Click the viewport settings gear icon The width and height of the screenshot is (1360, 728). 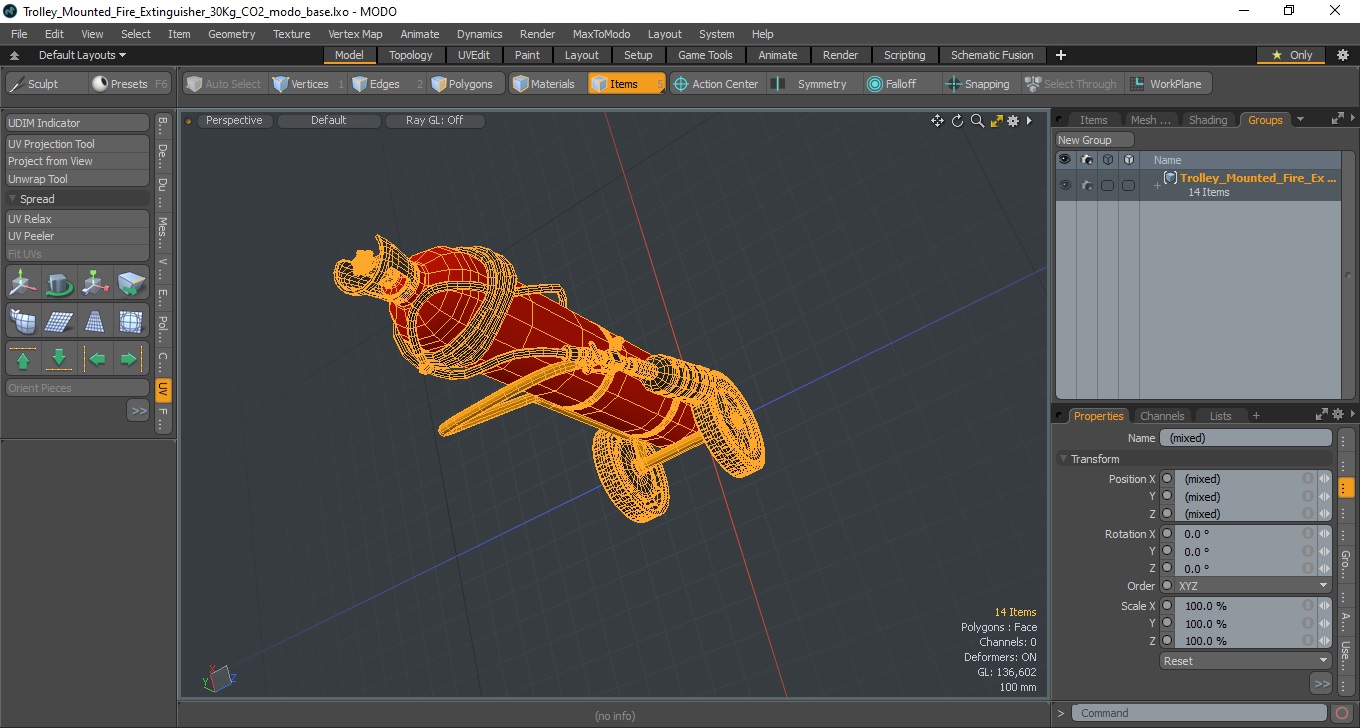[x=1013, y=121]
